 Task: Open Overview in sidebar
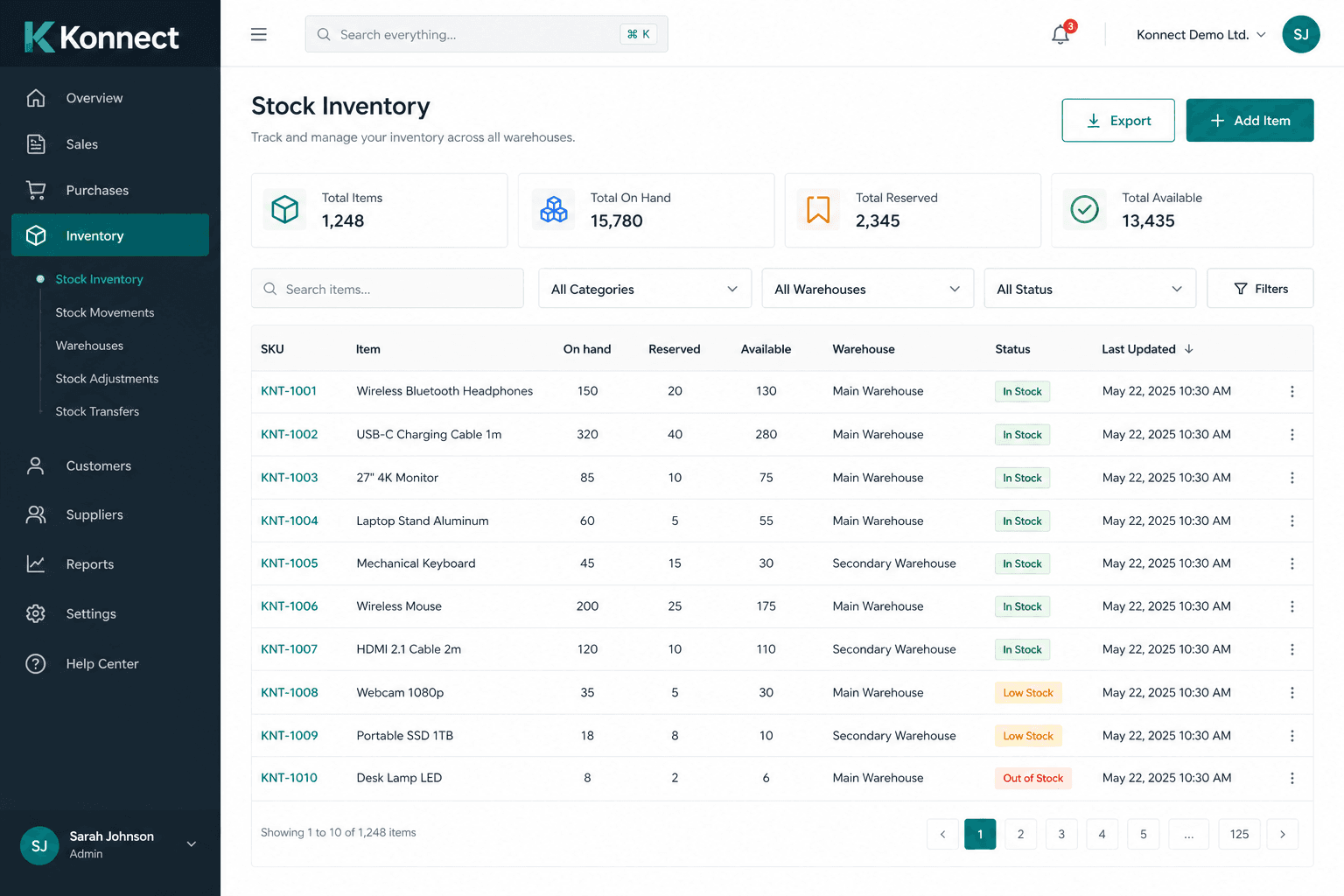[110, 98]
